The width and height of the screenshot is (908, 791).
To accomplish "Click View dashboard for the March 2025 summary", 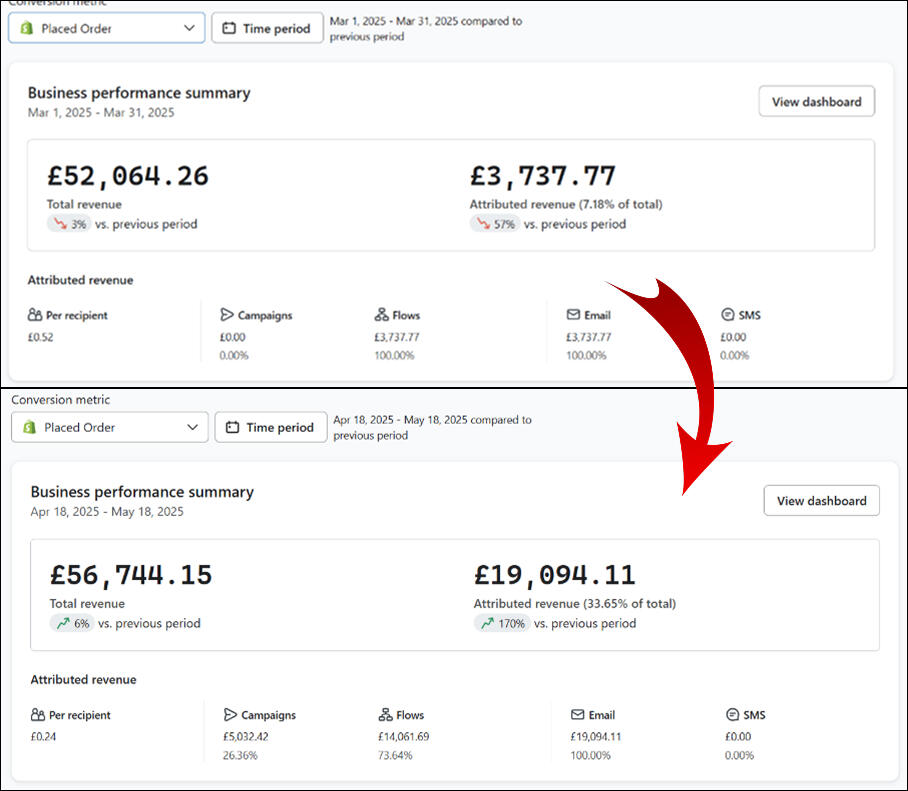I will 816,101.
